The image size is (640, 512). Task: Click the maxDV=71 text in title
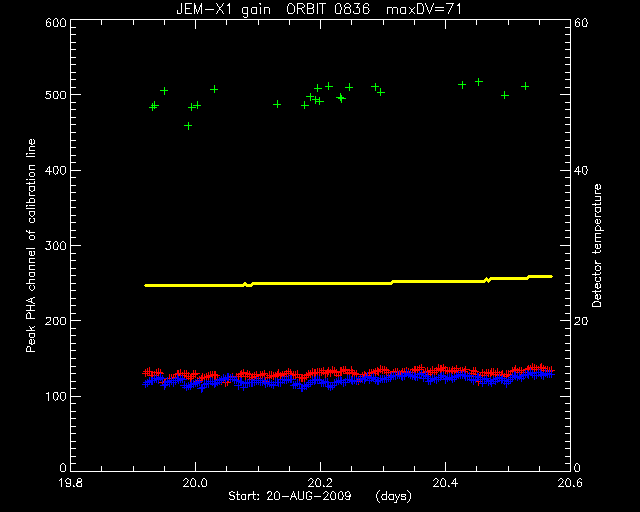pyautogui.click(x=424, y=9)
